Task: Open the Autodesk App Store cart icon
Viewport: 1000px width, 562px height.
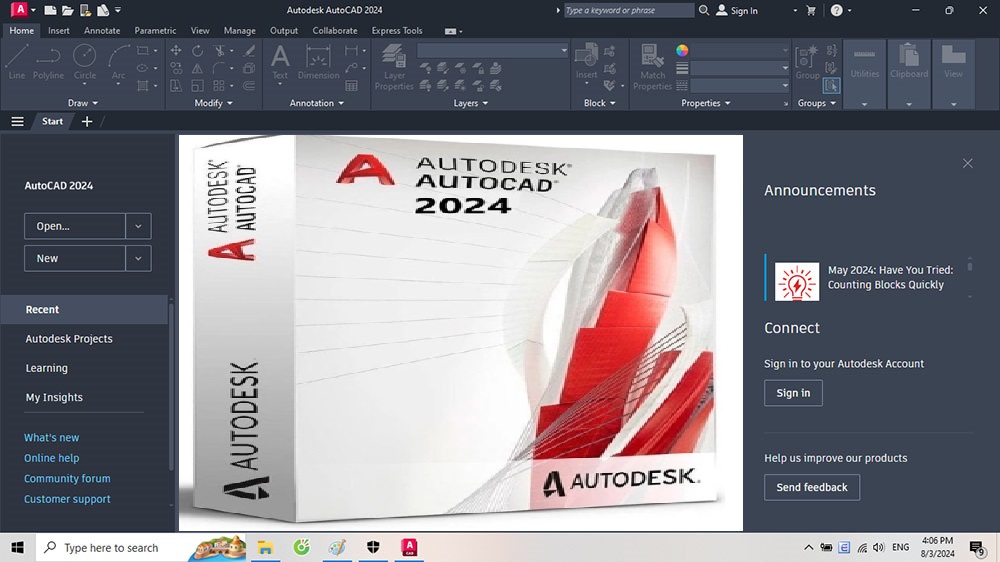Action: coord(811,10)
